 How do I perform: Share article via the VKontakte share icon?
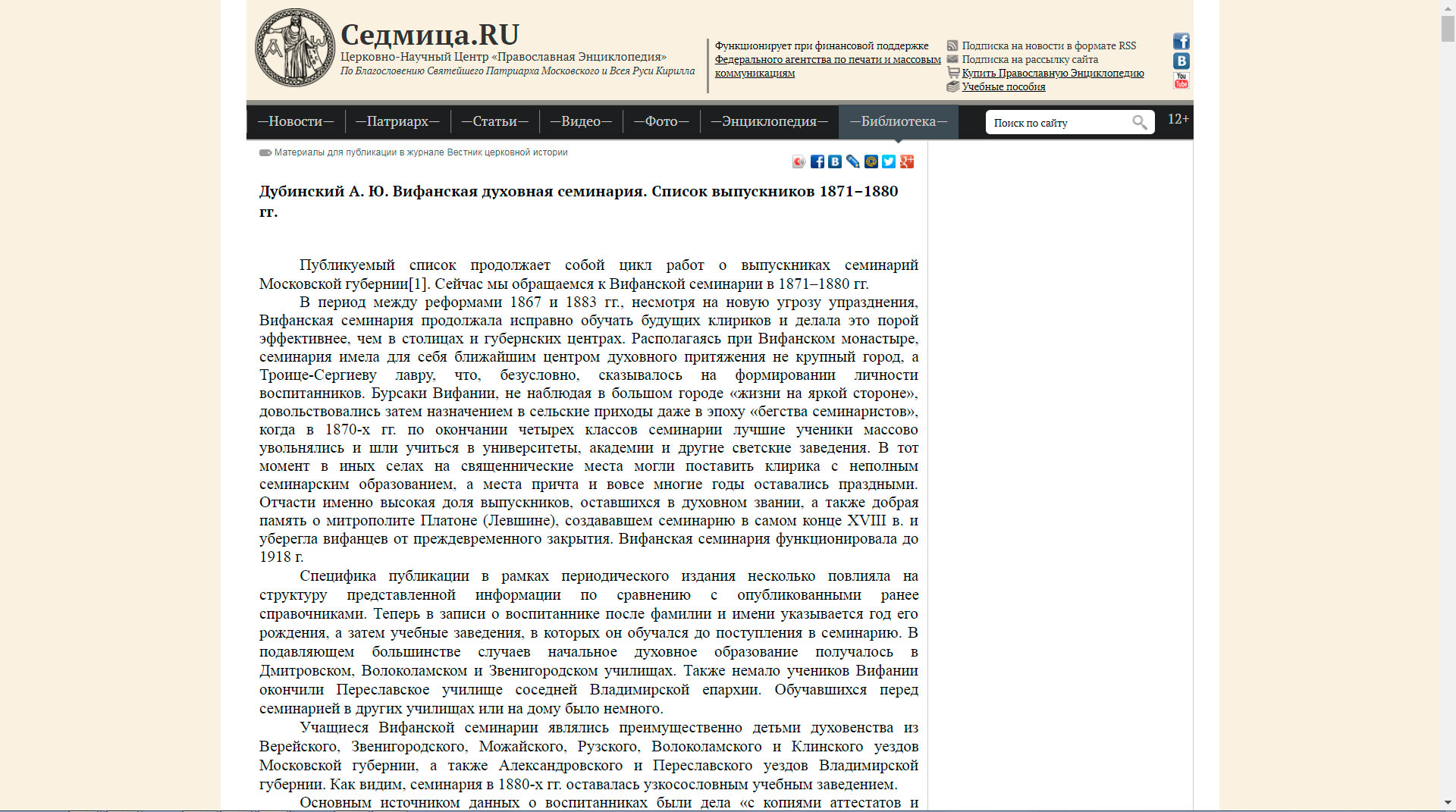[x=835, y=161]
